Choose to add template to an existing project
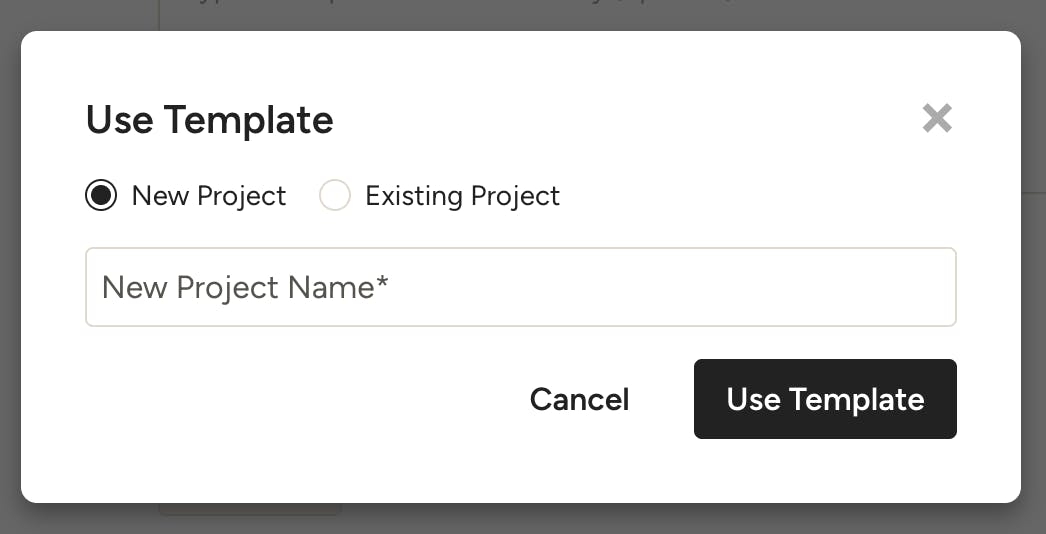The width and height of the screenshot is (1046, 534). (334, 196)
